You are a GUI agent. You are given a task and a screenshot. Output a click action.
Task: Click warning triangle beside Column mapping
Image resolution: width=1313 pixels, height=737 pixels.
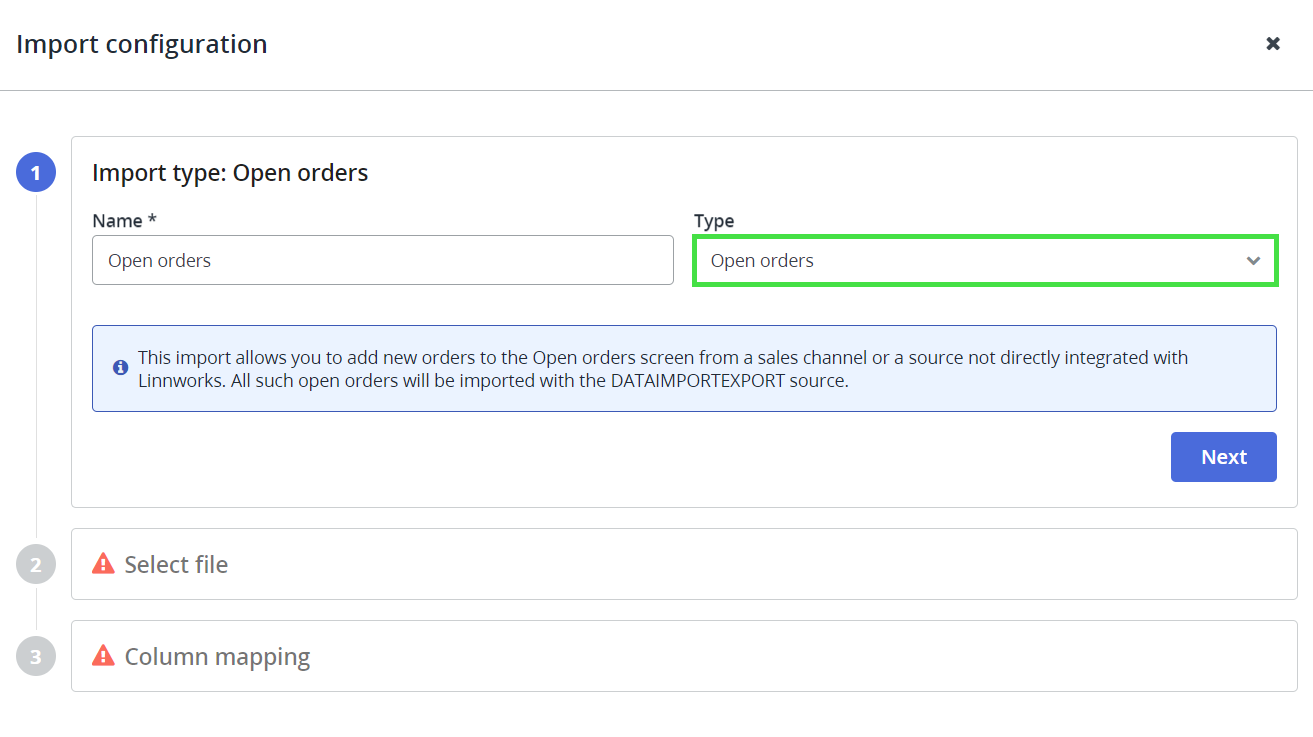point(103,656)
